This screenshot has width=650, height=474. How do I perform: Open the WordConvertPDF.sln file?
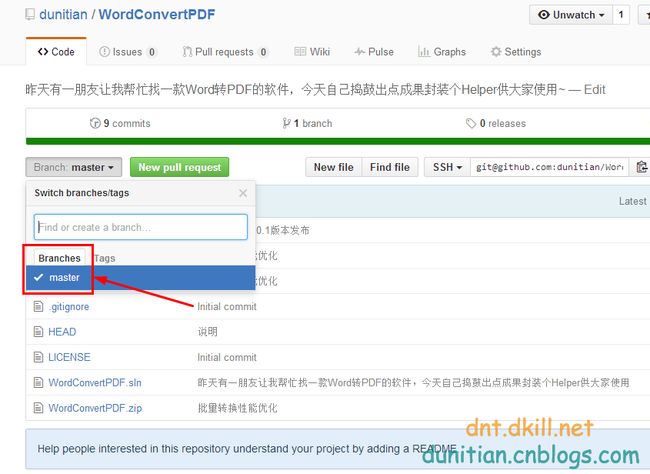(95, 383)
